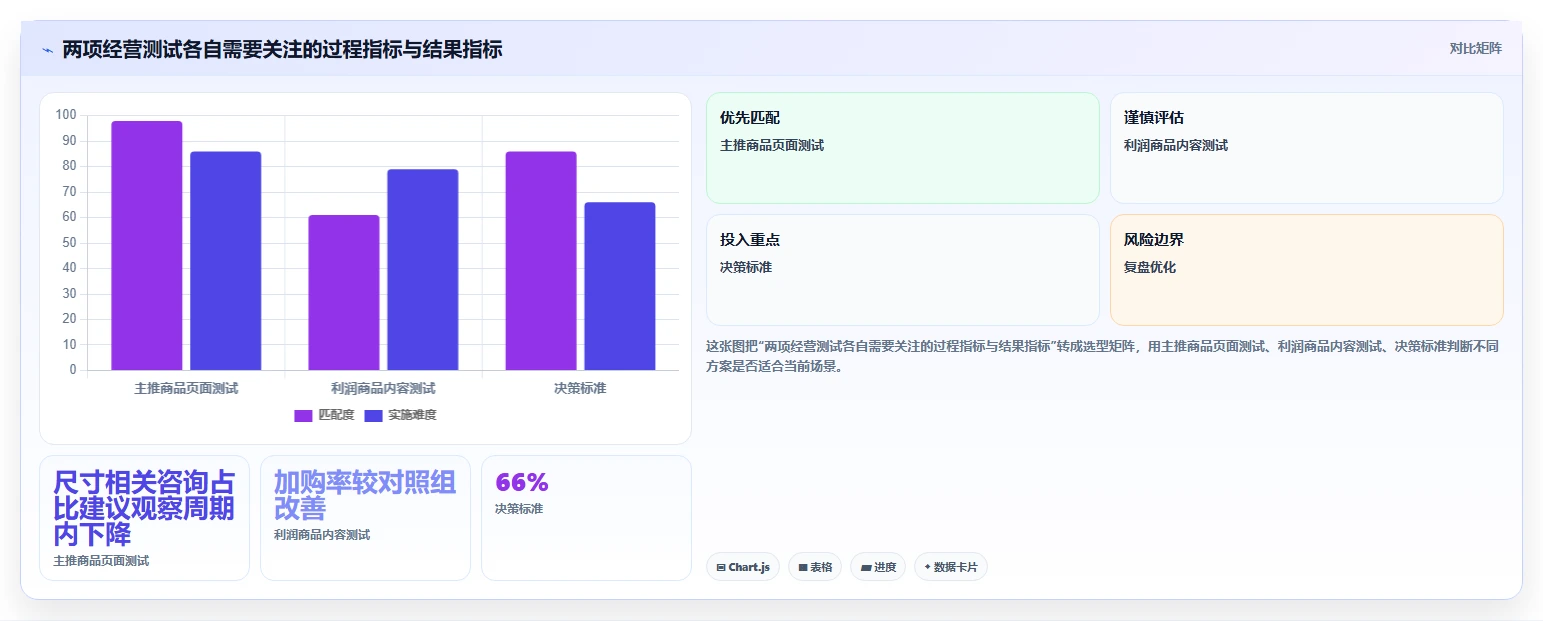Click the description paragraph starting 这张图把
This screenshot has width=1543, height=621.
[x=1102, y=356]
